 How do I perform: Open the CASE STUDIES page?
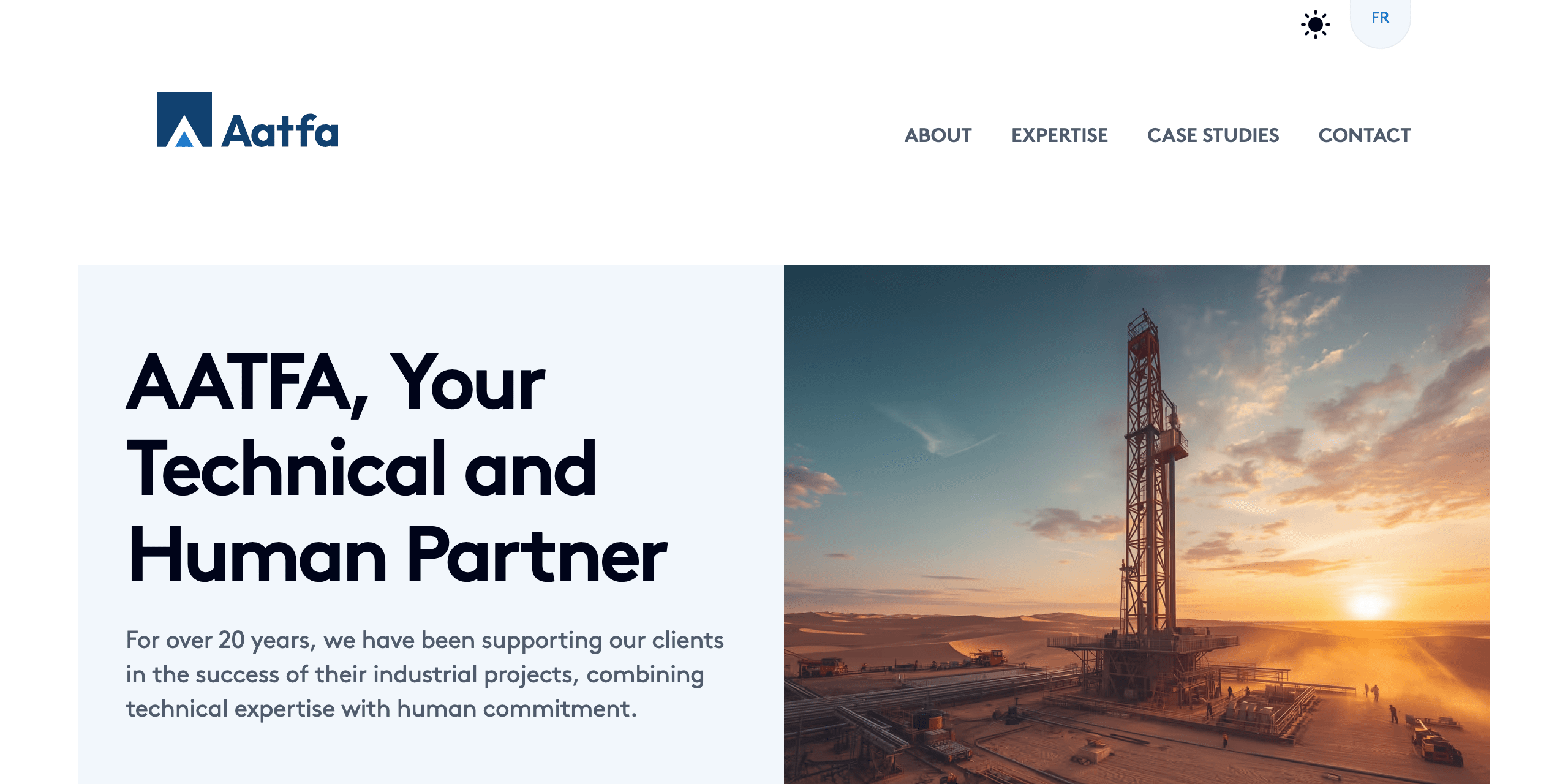point(1213,135)
